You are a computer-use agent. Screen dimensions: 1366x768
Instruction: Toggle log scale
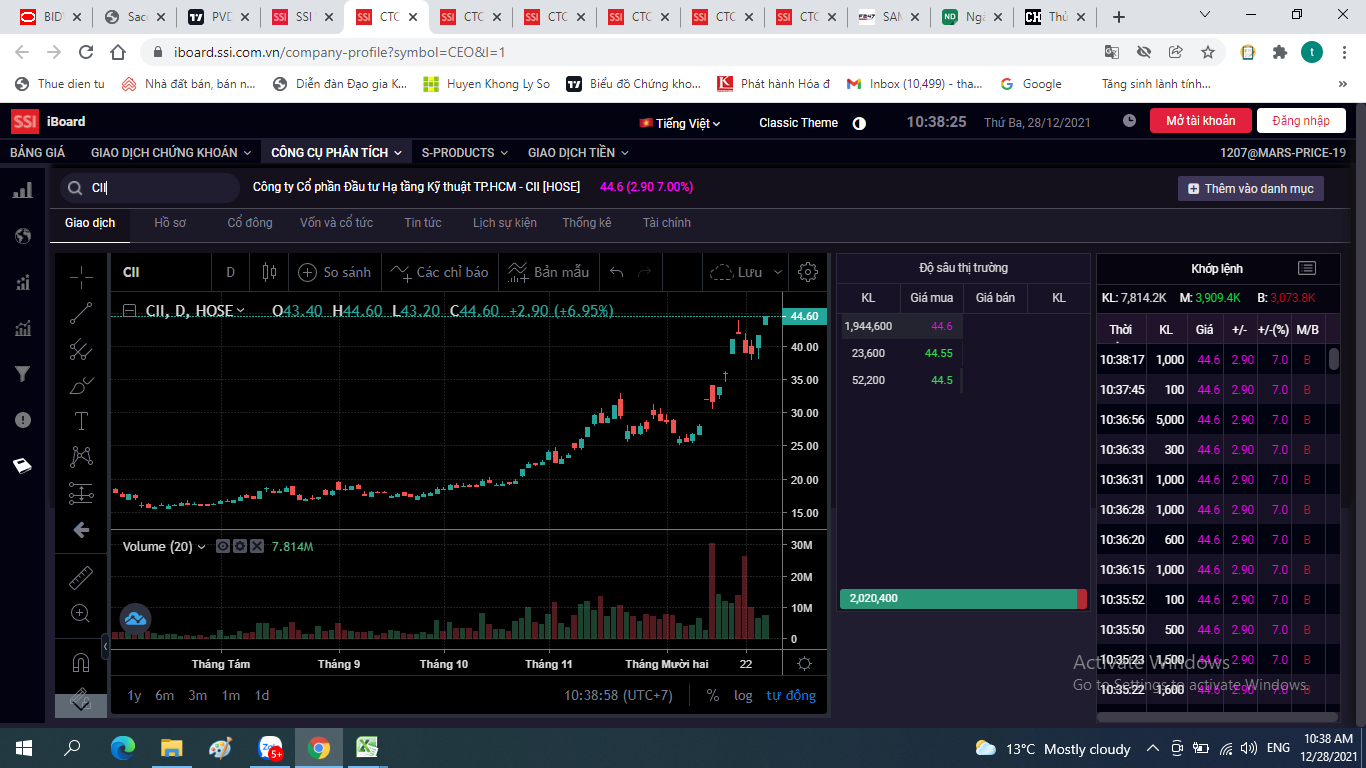[x=743, y=695]
